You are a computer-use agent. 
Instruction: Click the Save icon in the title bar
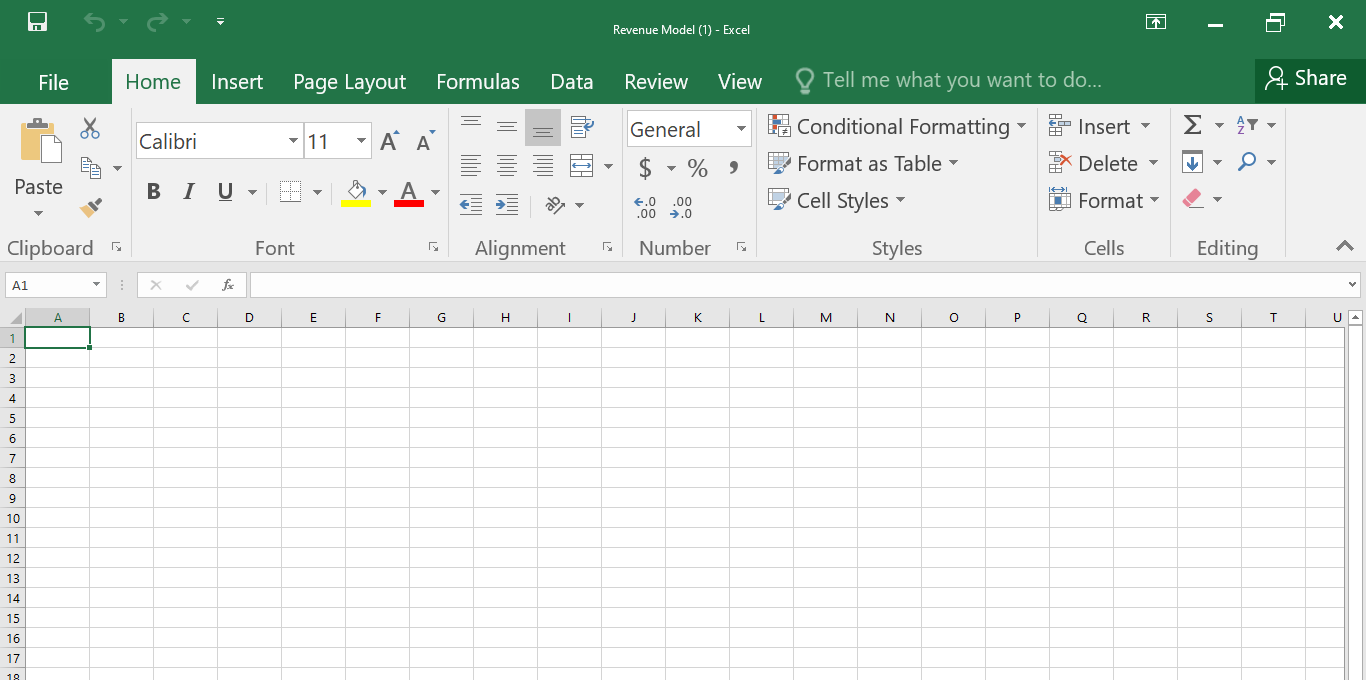pos(37,21)
